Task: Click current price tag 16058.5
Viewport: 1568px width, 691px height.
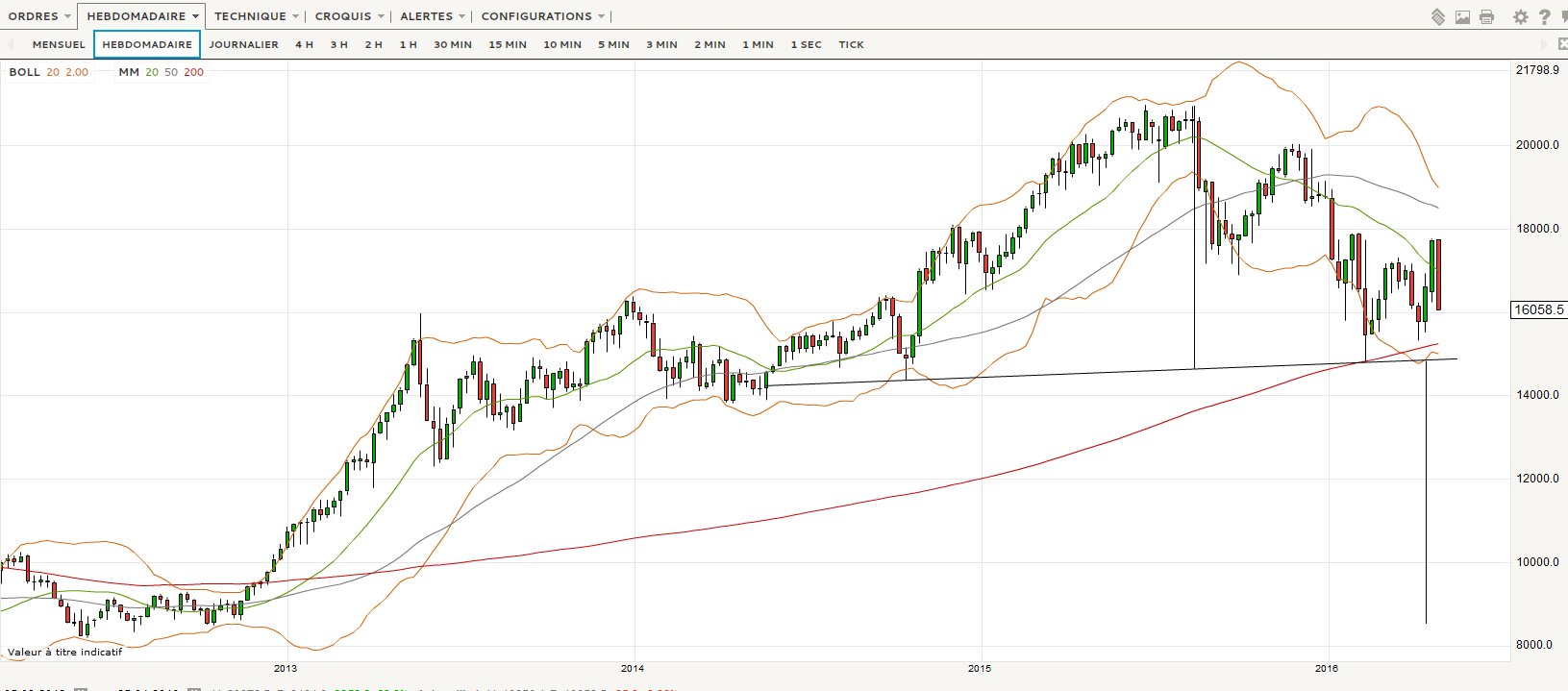Action: pyautogui.click(x=1538, y=309)
